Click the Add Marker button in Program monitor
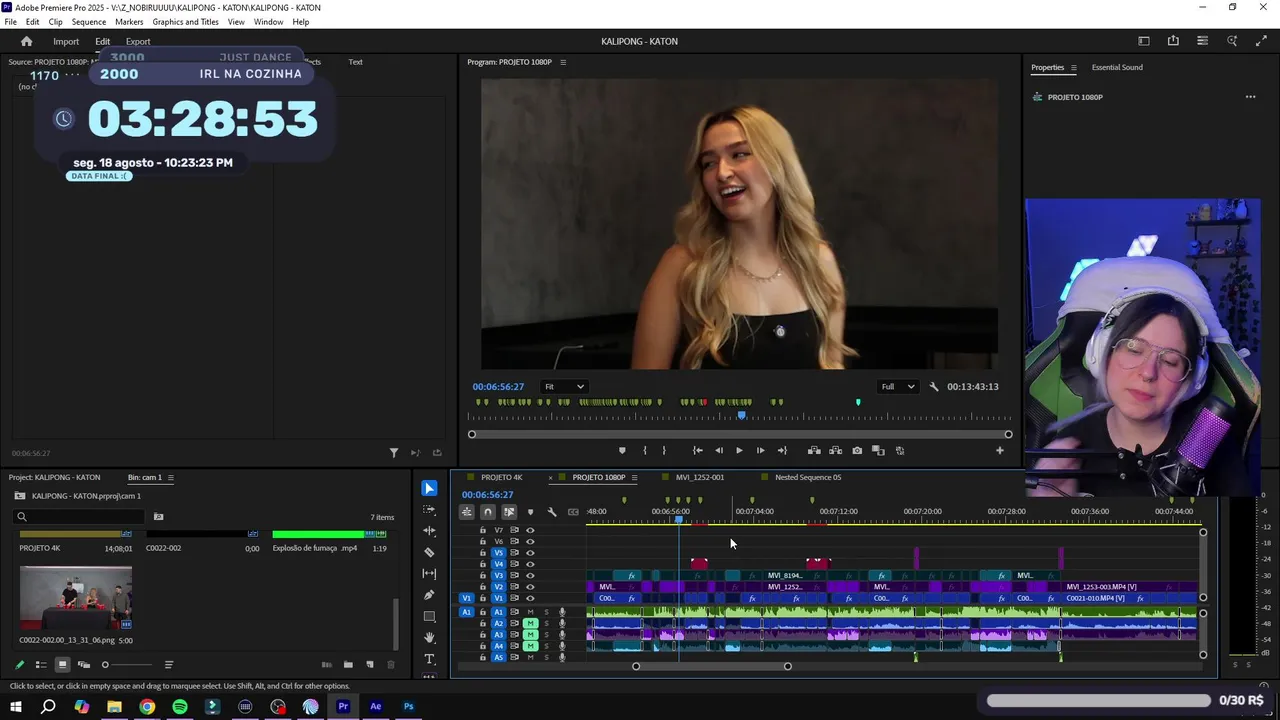This screenshot has width=1280, height=720. tap(622, 450)
